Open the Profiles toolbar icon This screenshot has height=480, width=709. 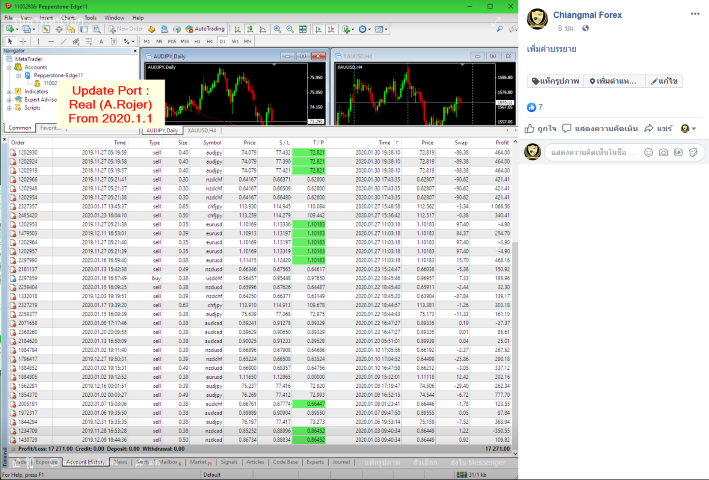[26, 29]
